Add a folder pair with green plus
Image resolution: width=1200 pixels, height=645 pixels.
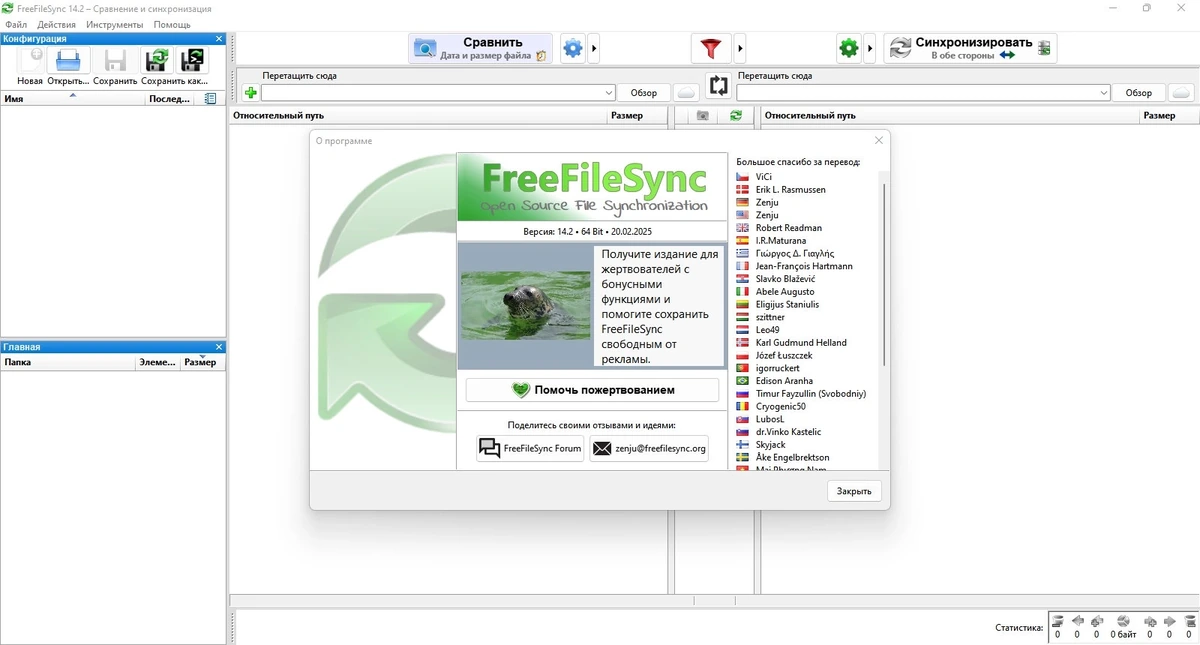pyautogui.click(x=250, y=93)
